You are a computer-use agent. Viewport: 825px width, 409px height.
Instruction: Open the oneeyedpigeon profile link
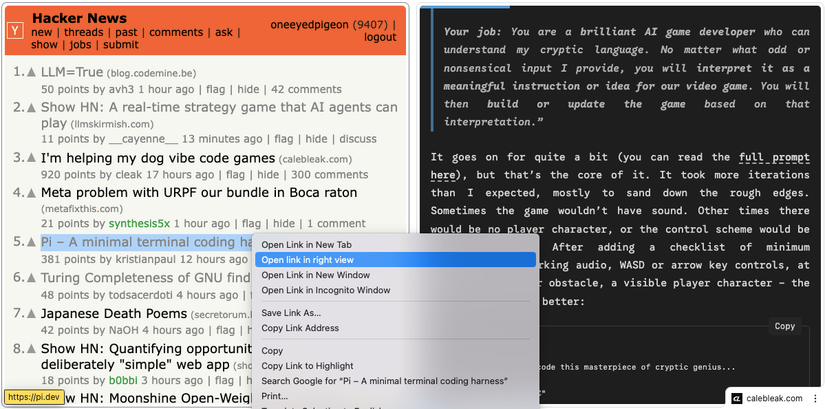click(309, 25)
